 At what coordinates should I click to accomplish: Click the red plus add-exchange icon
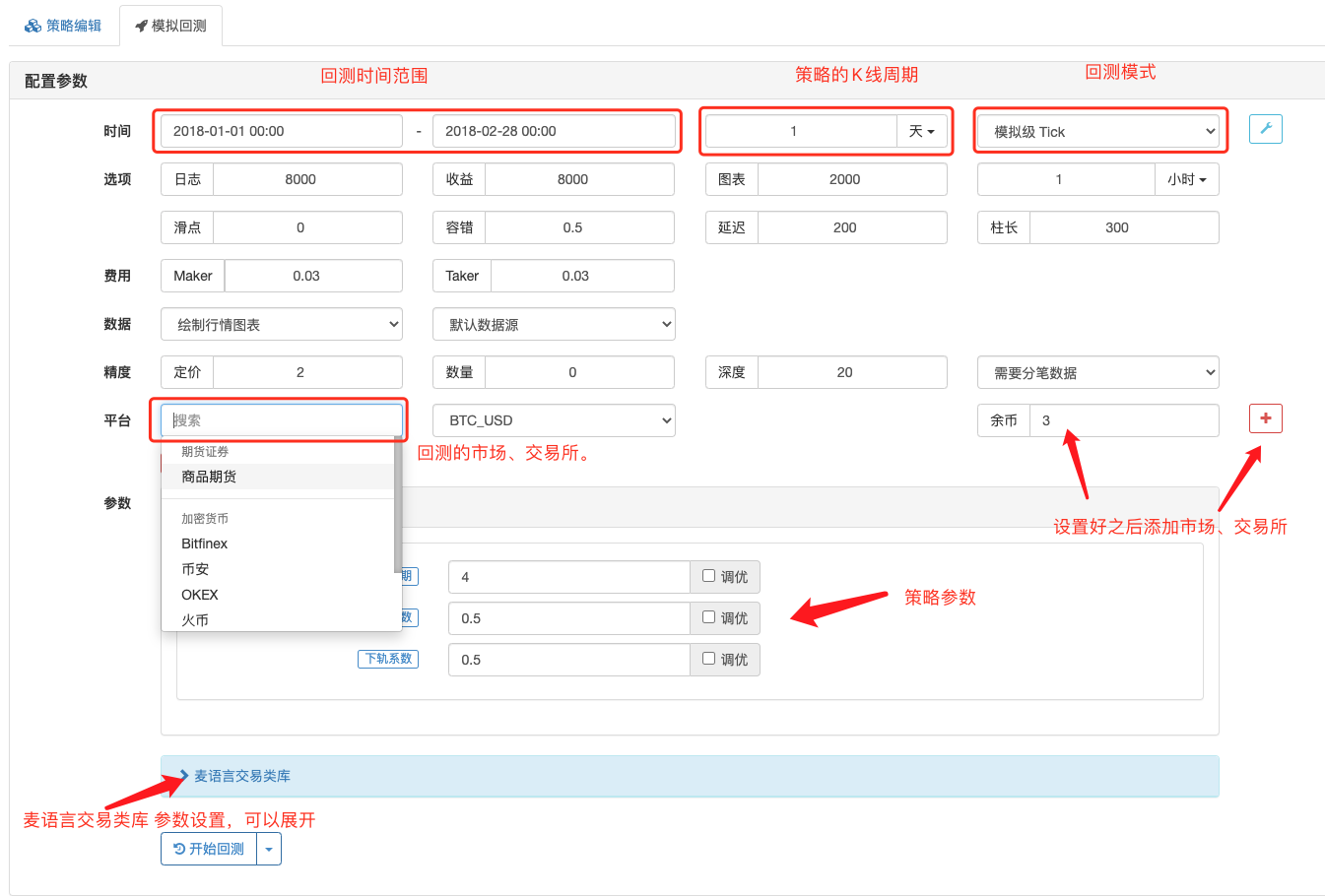pos(1265,418)
